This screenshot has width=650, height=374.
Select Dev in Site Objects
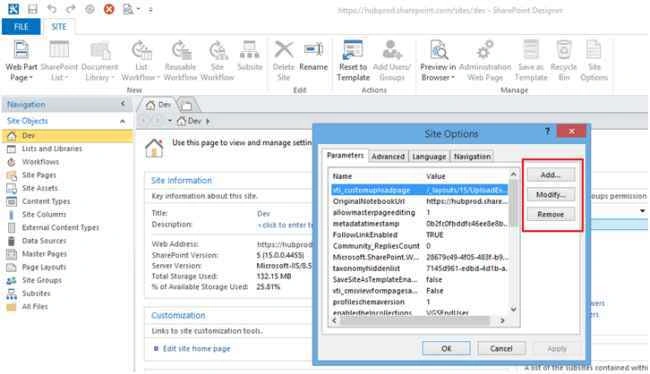point(67,136)
